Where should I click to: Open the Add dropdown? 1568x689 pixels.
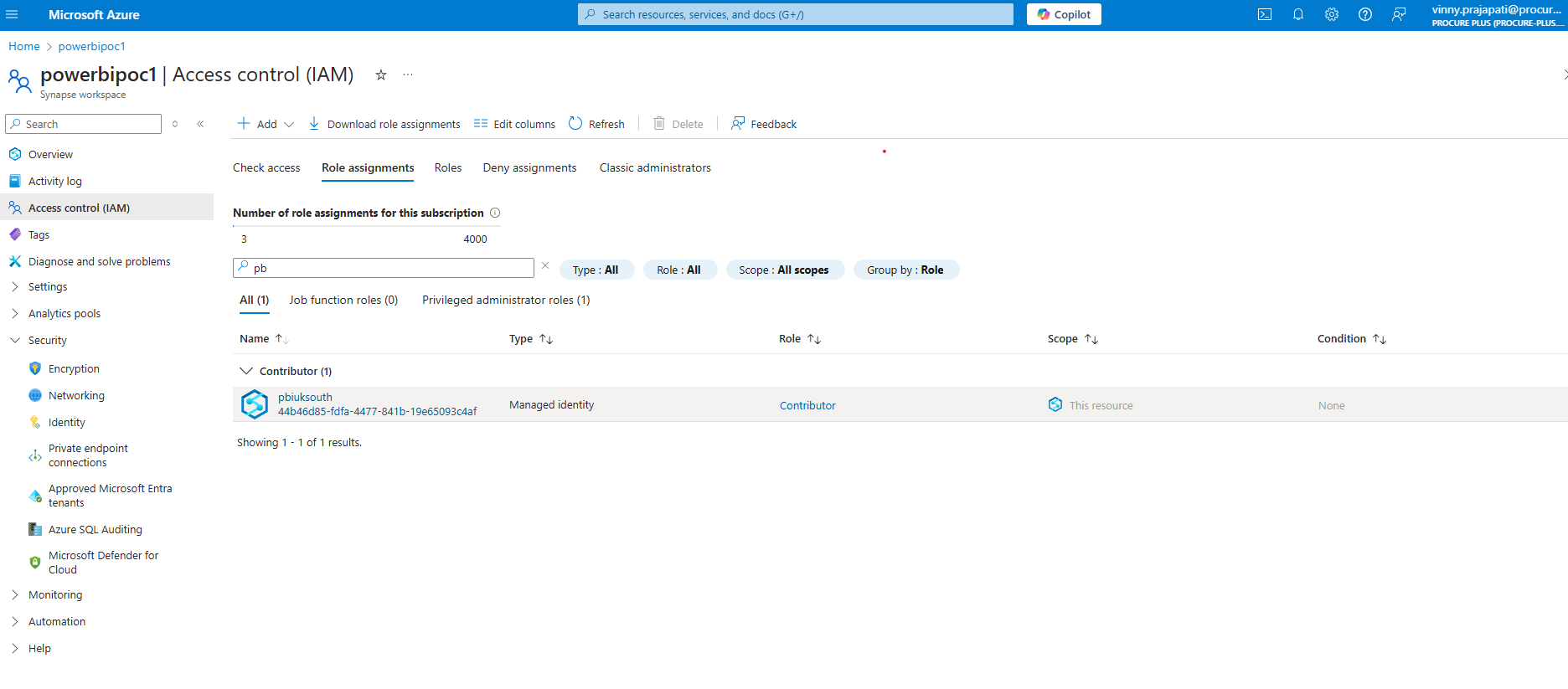pos(266,124)
